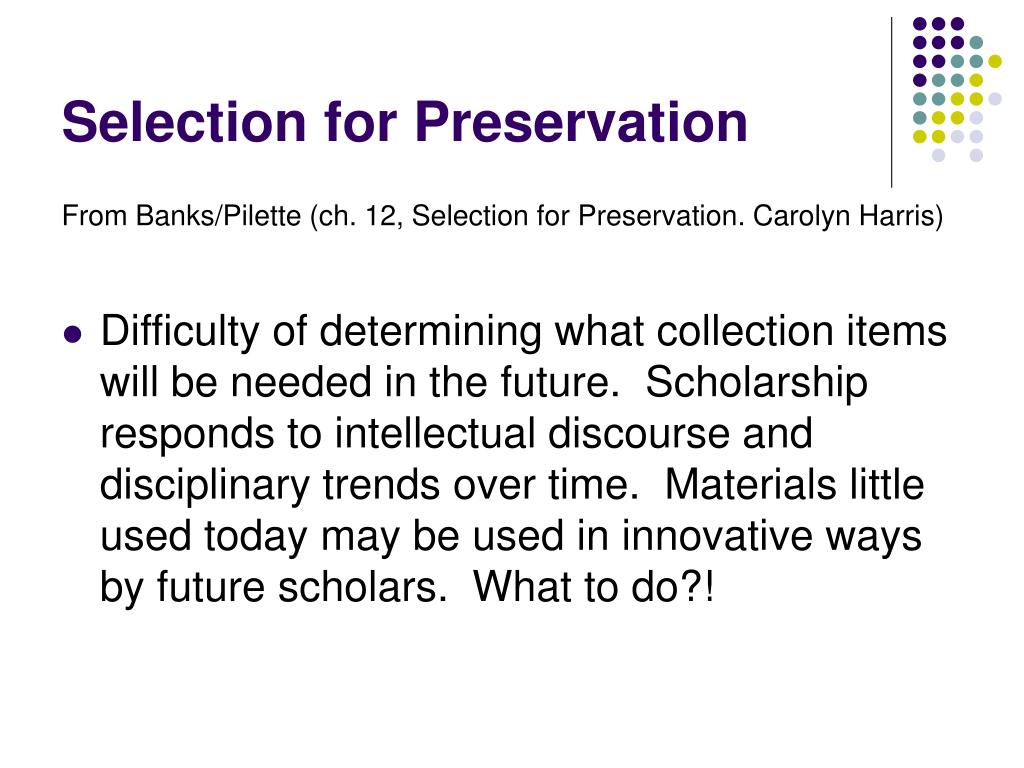
Task: Click the 'Selection for Preservation' slide title
Action: pos(404,122)
